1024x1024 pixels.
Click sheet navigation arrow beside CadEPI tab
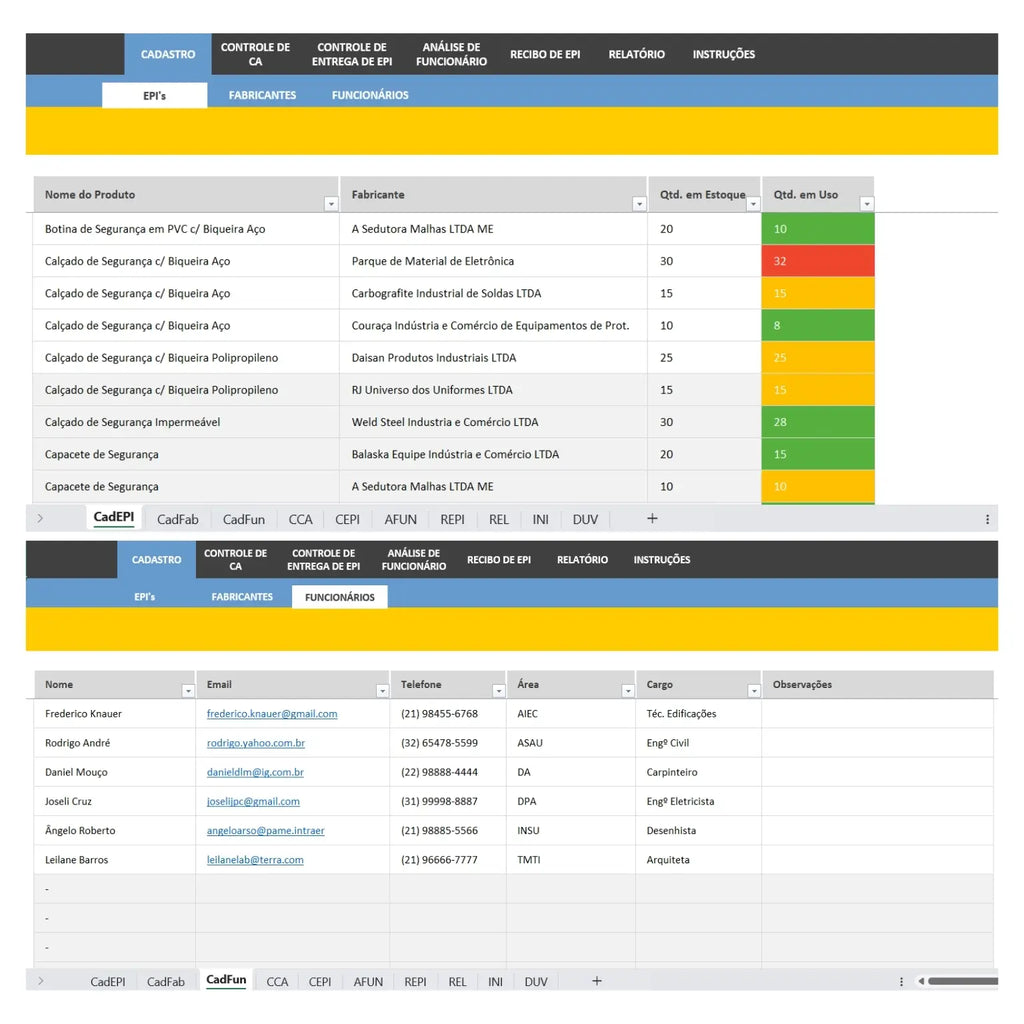(40, 519)
